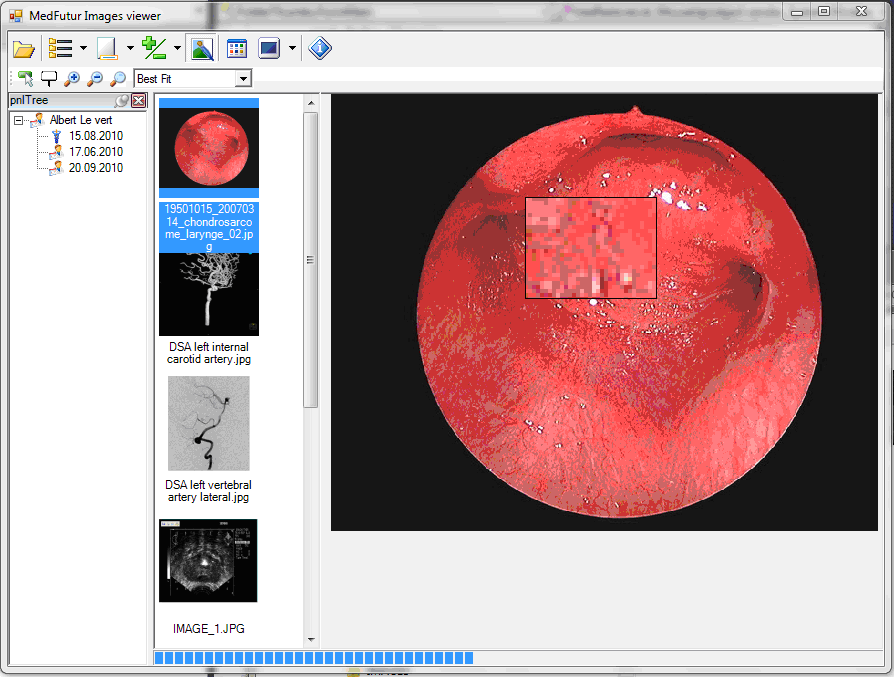This screenshot has height=677, width=894.
Task: Pin the pnlTree panel
Action: (121, 101)
